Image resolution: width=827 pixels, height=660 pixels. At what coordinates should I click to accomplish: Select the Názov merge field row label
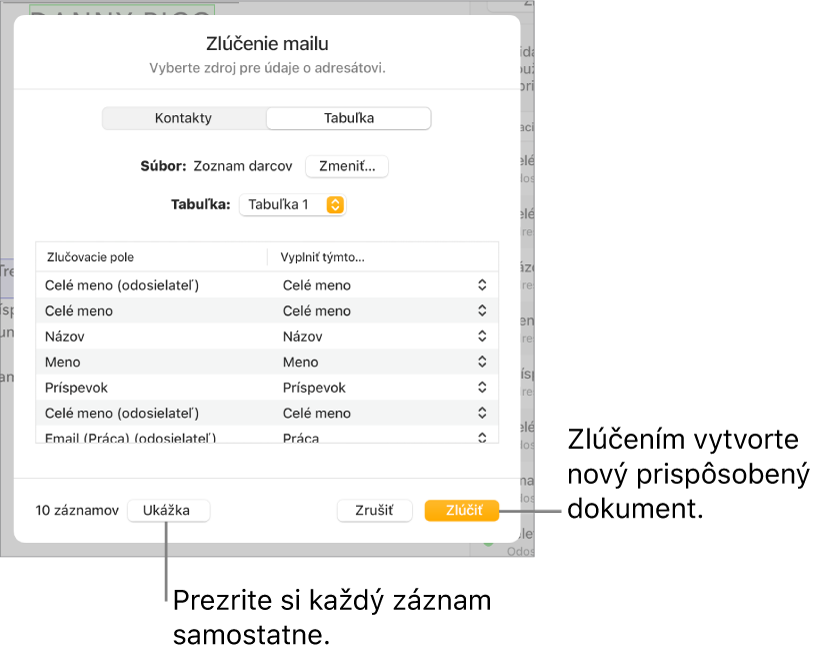pos(64,337)
